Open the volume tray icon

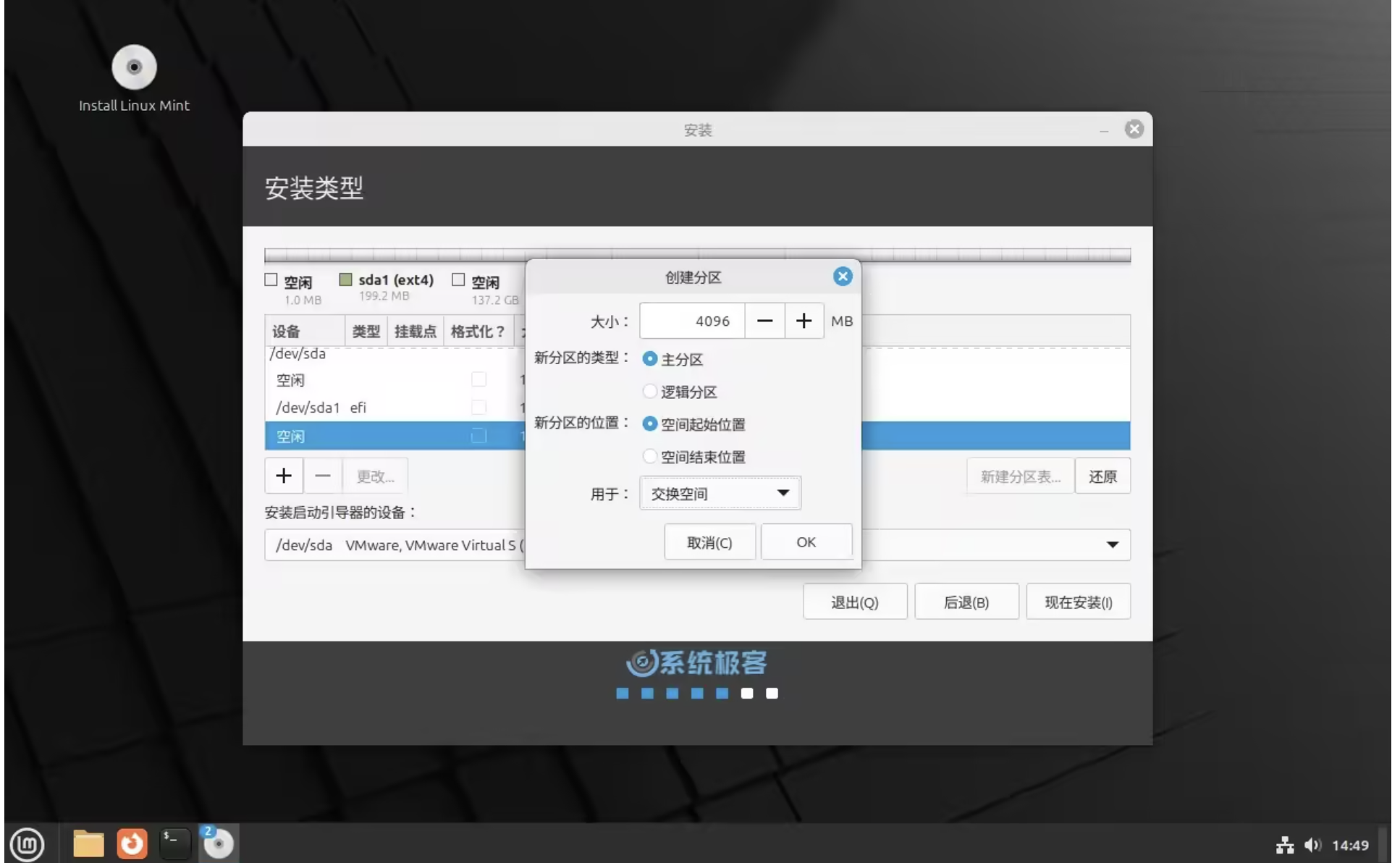(1312, 845)
